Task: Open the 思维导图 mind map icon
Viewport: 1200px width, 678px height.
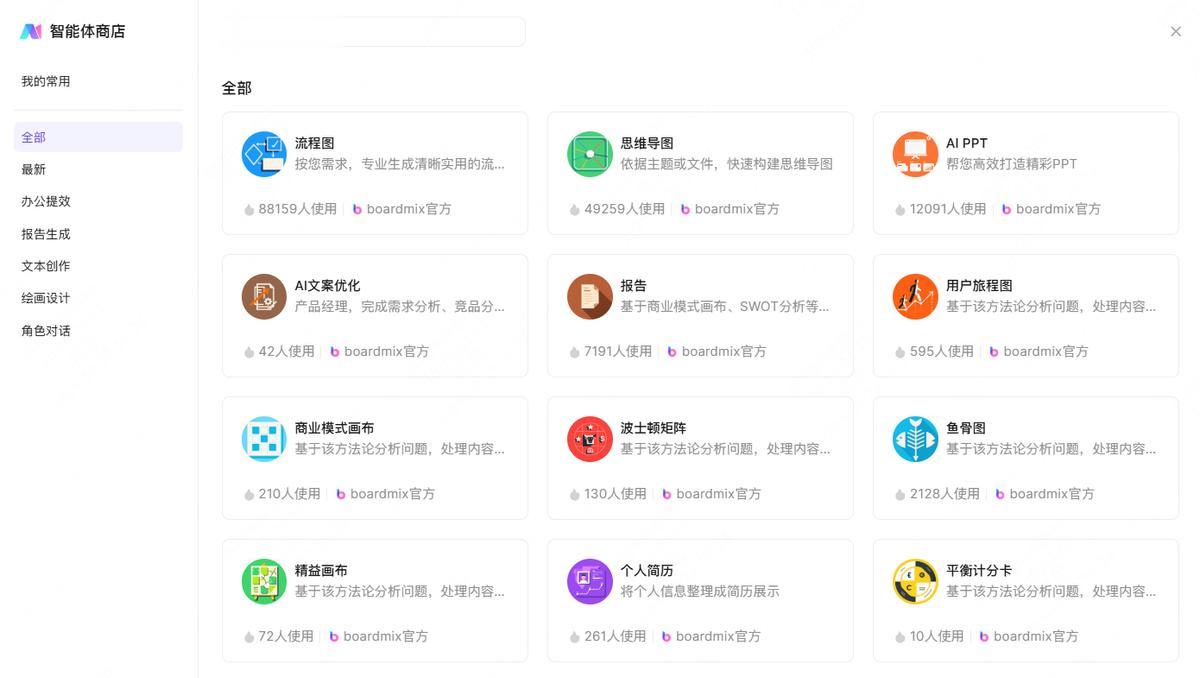Action: coord(590,154)
